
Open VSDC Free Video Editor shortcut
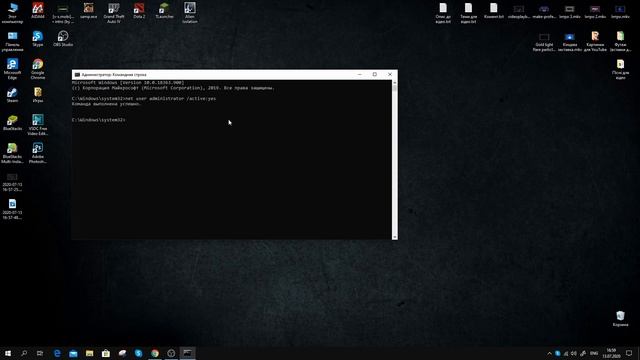tap(38, 124)
